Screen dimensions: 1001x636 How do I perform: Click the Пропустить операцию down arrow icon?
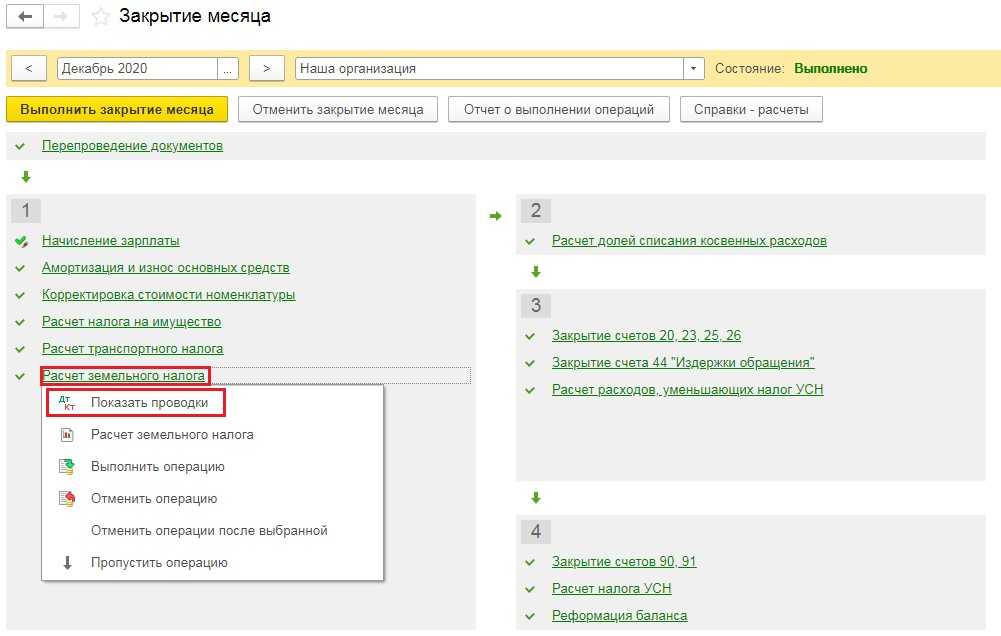(x=67, y=563)
